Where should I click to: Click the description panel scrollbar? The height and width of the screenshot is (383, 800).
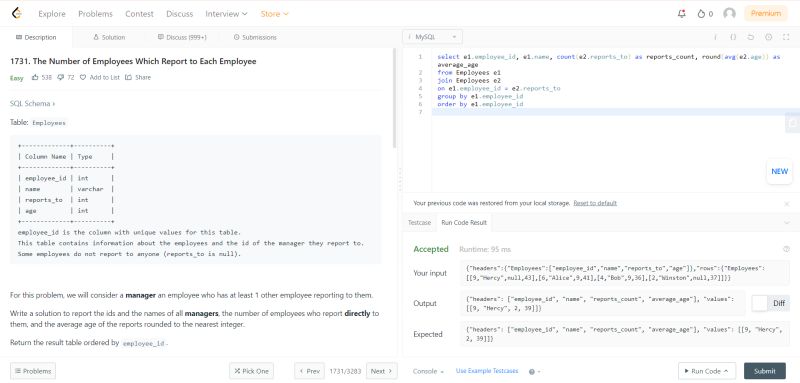pos(394,98)
